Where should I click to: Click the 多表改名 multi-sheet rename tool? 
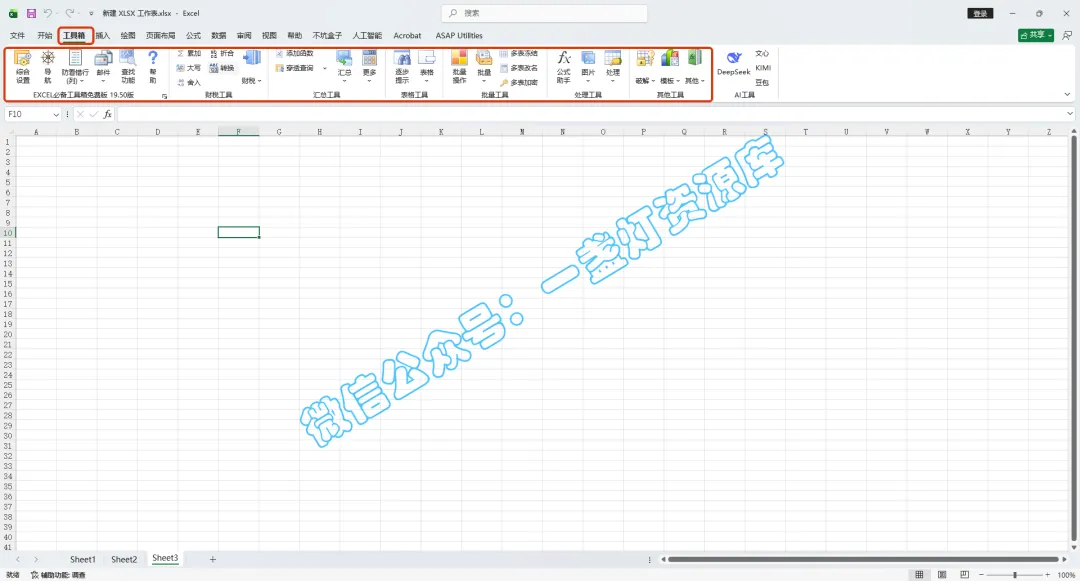pos(519,67)
